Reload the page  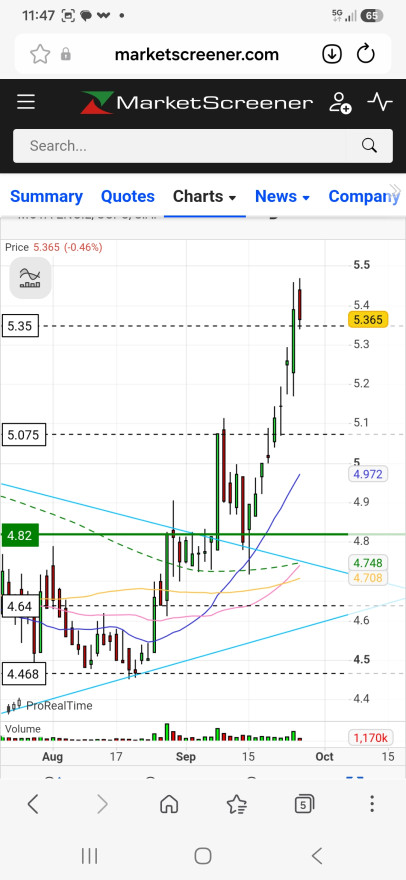click(366, 54)
